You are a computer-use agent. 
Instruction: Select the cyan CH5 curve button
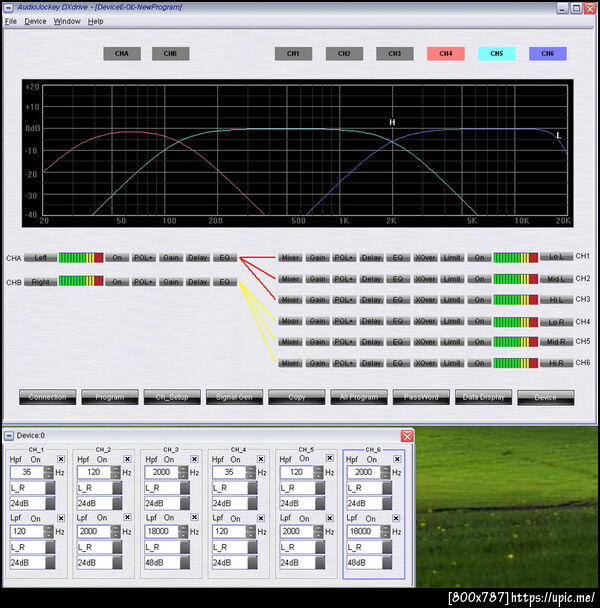(x=496, y=53)
